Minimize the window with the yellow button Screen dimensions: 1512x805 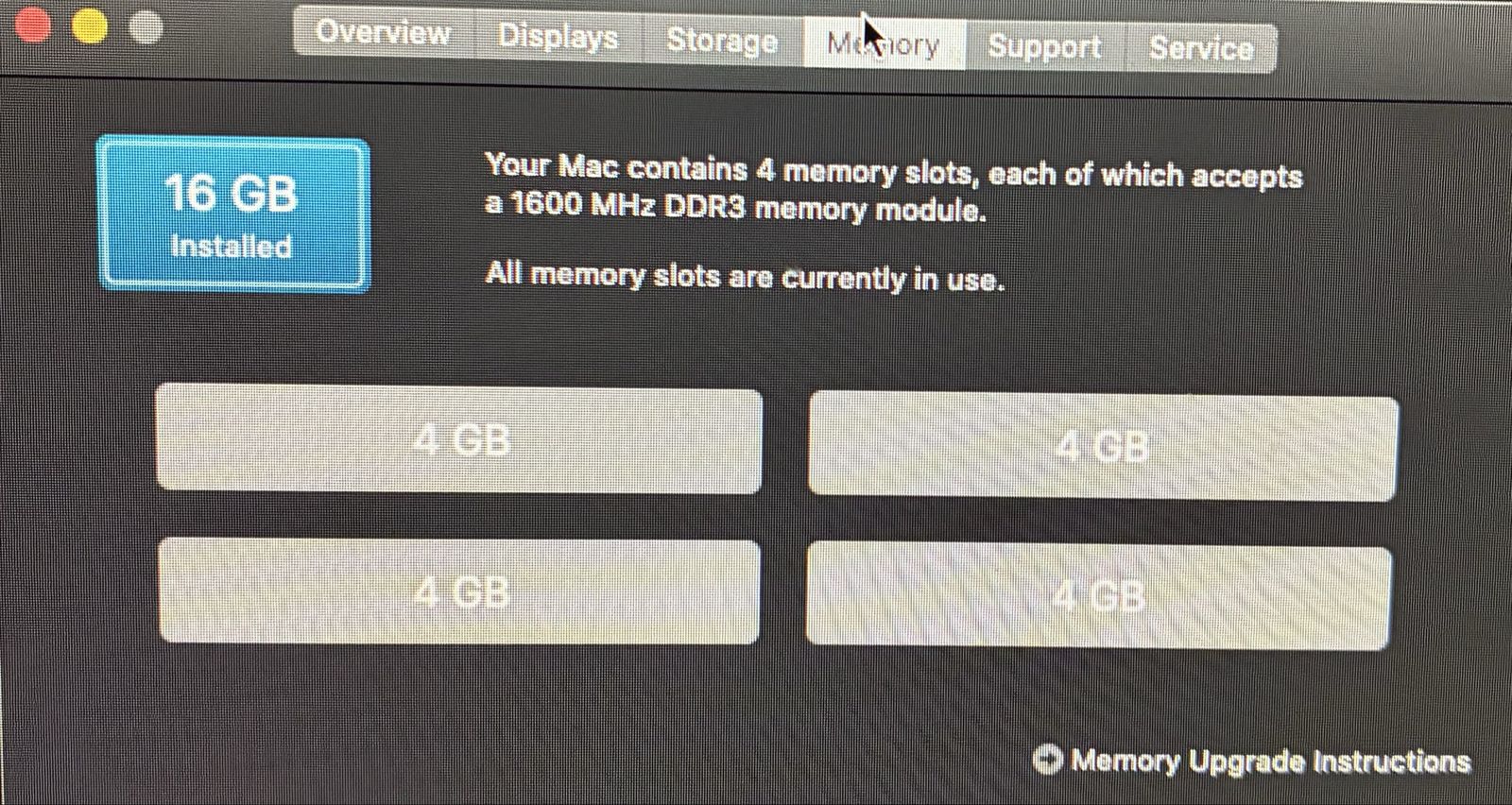[x=90, y=26]
